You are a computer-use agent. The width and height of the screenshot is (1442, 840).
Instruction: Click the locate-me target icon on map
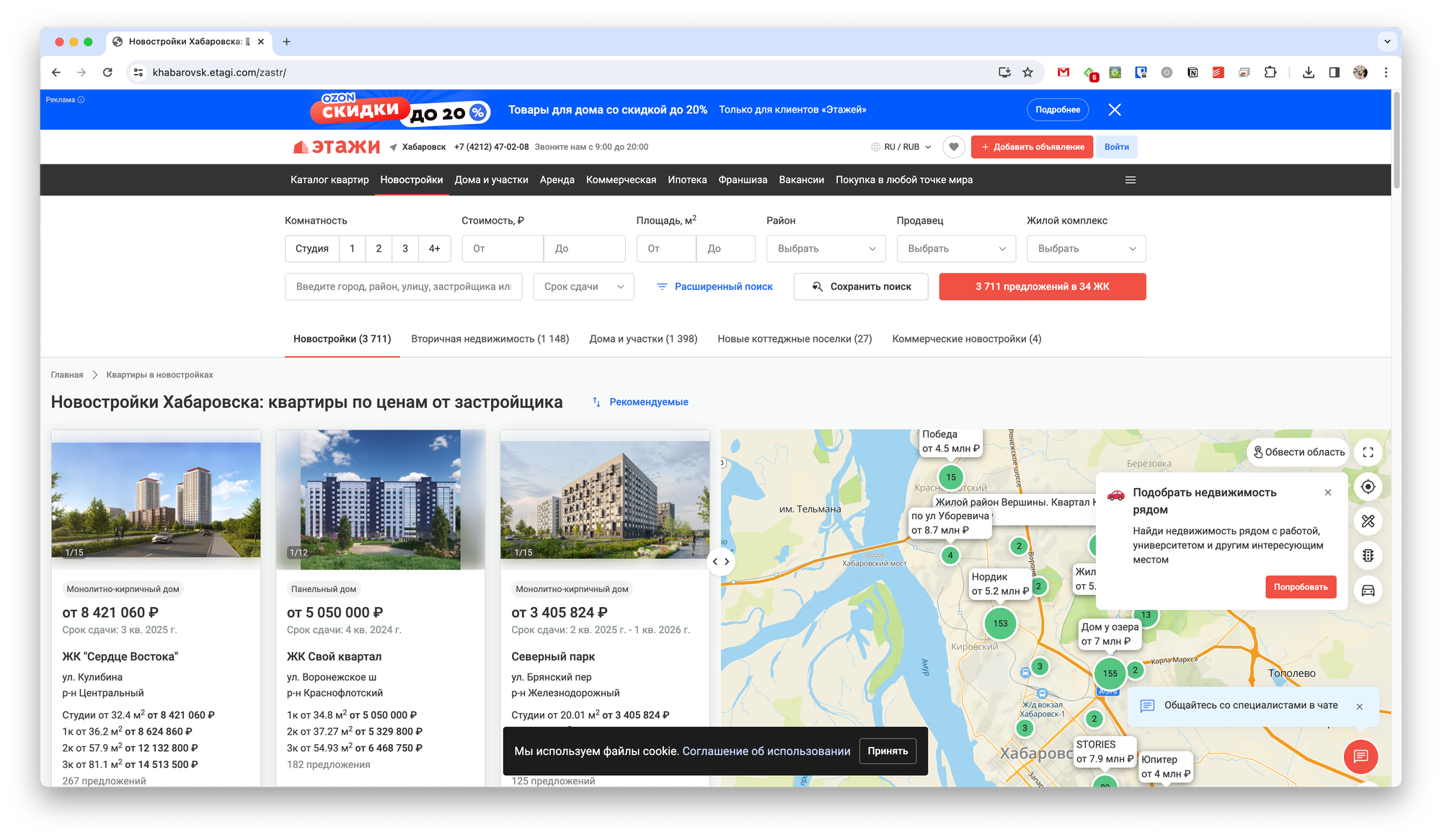(x=1368, y=487)
